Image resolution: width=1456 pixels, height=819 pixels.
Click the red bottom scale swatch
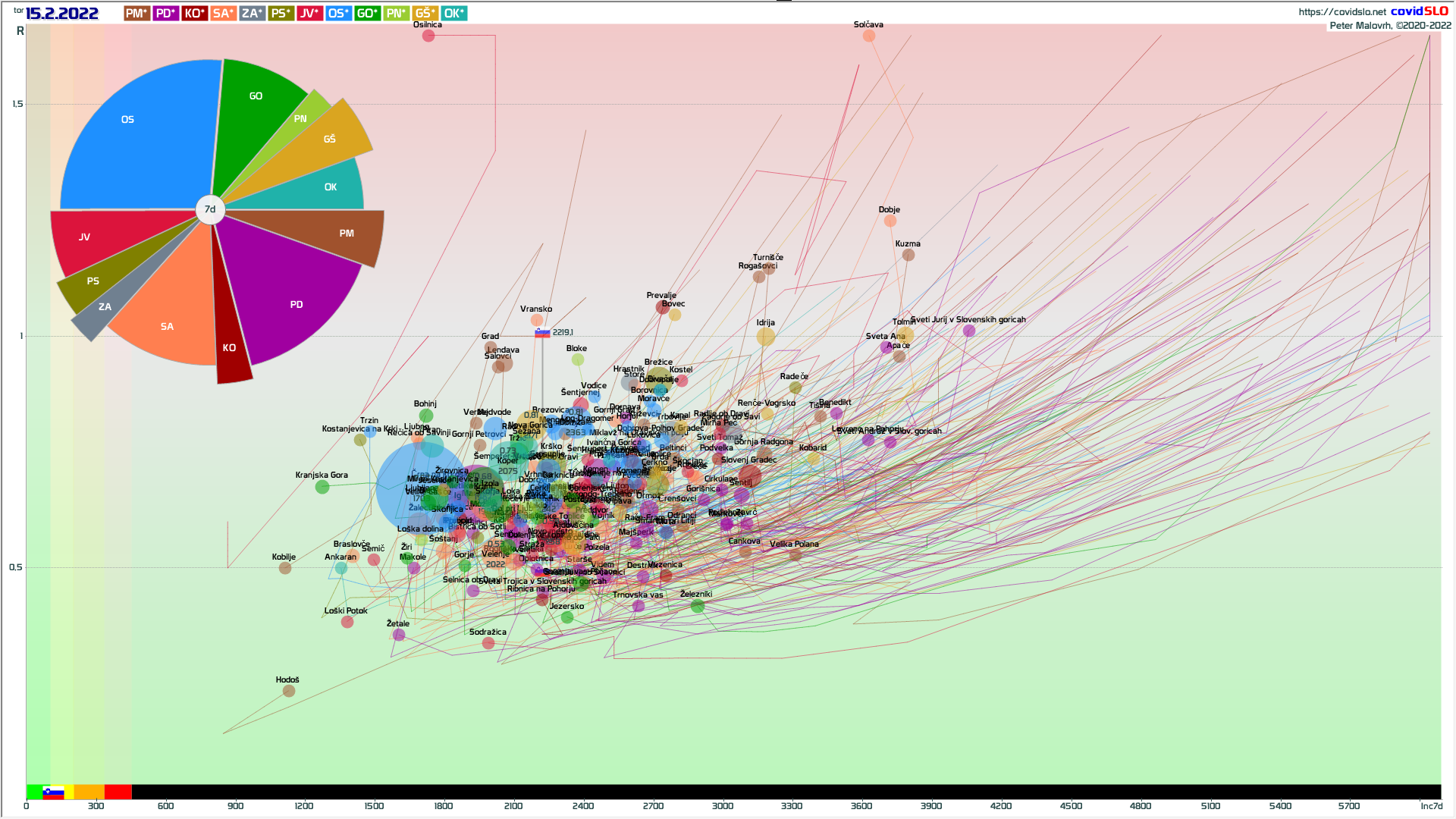(118, 792)
